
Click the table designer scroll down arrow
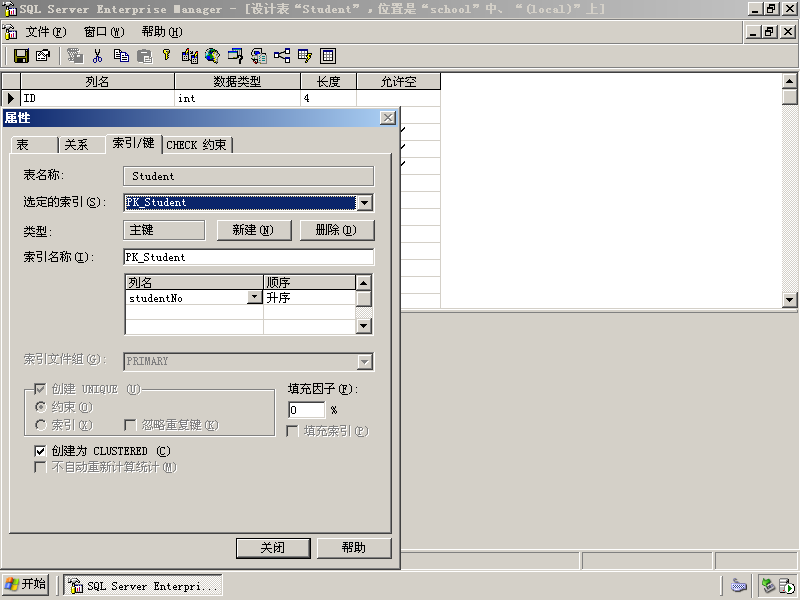coord(789,299)
